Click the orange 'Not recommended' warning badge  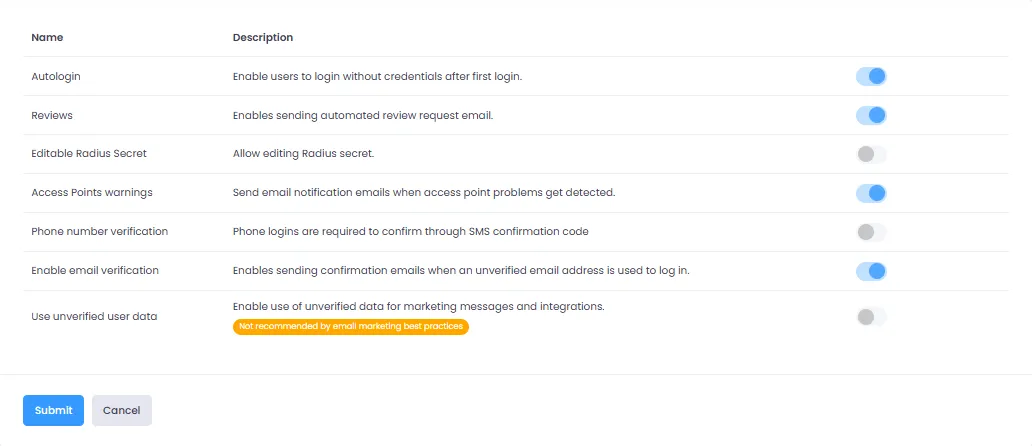tap(350, 326)
